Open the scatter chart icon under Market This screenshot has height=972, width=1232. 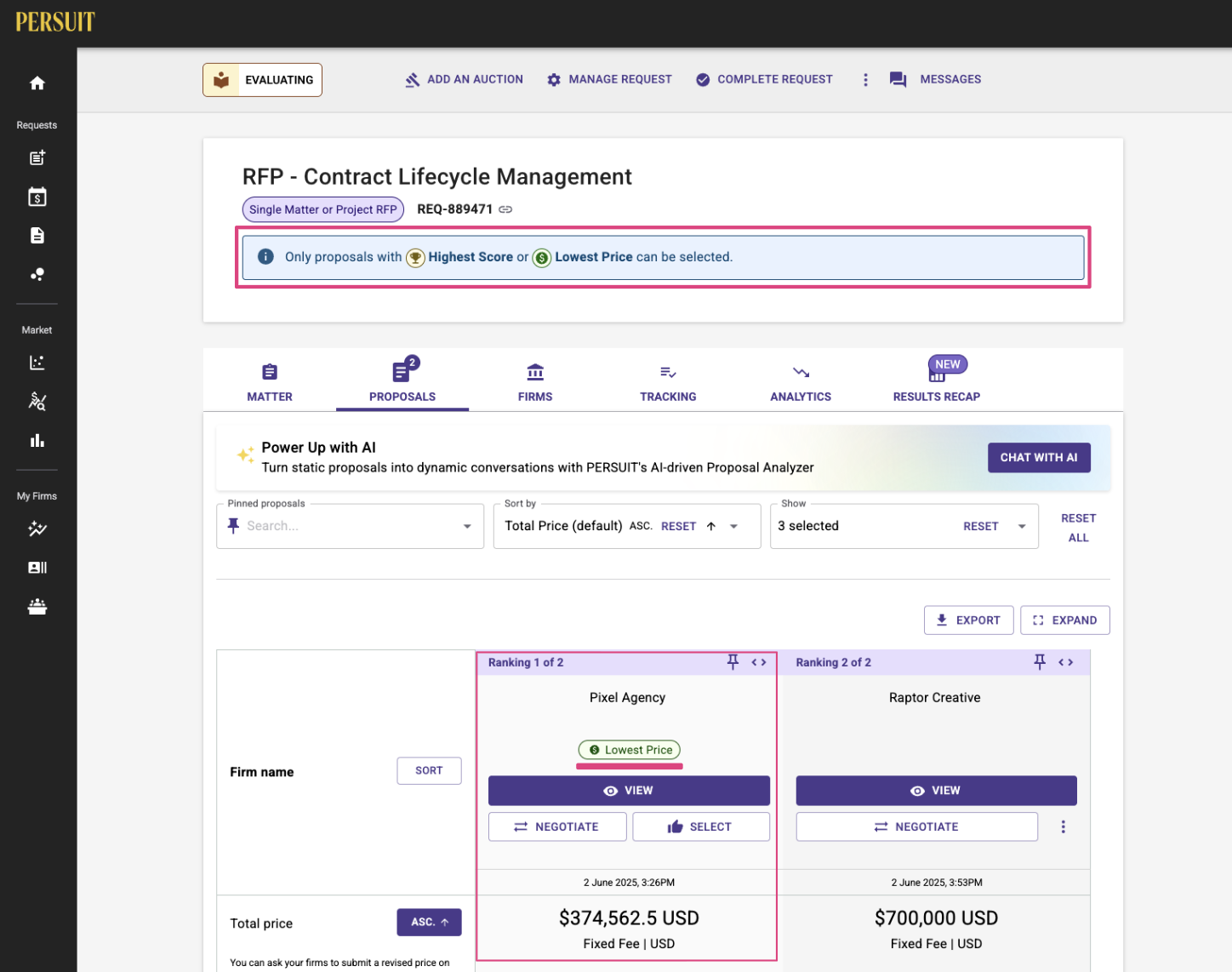pyautogui.click(x=37, y=363)
